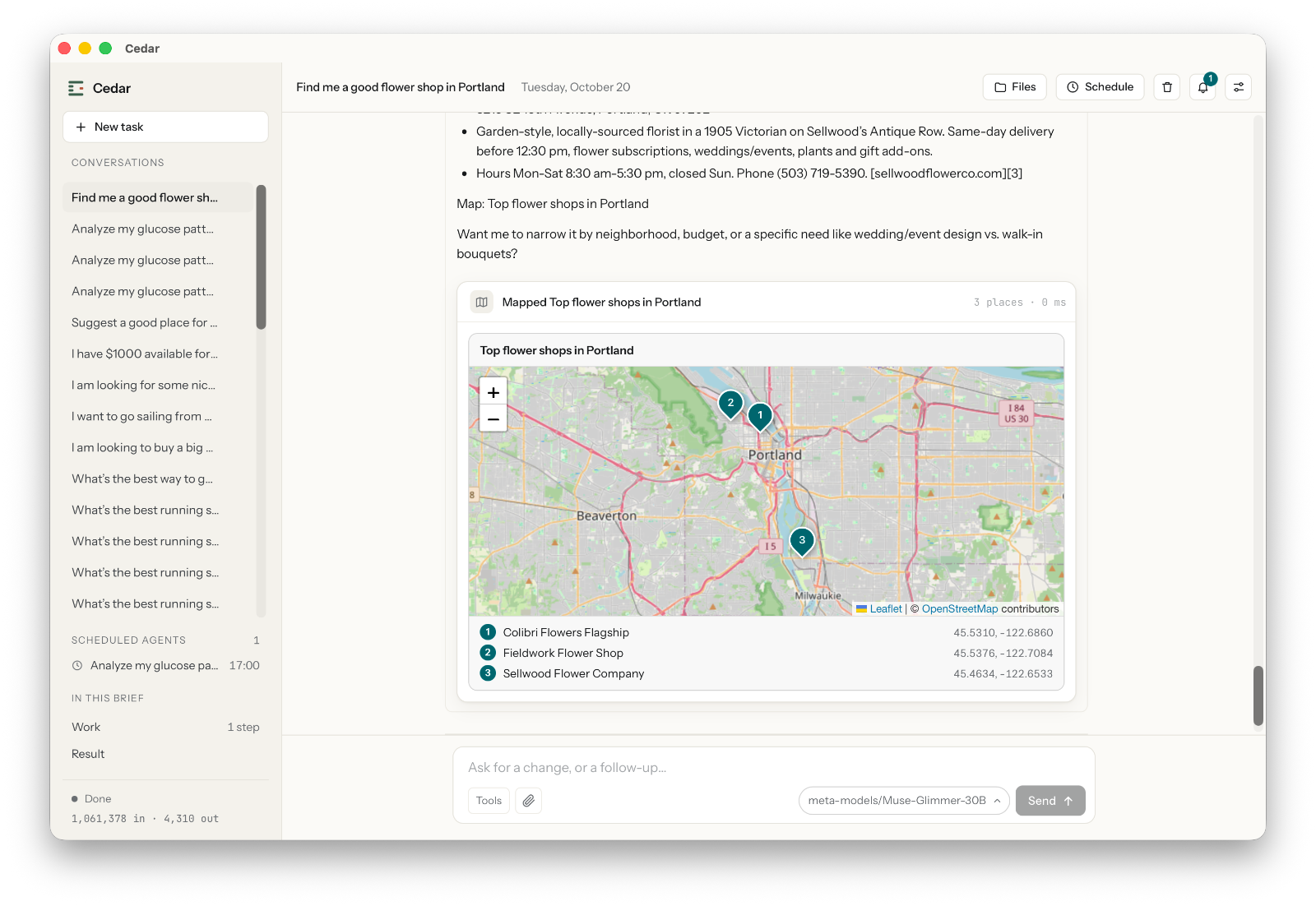Open conversation 'Suggest a good place for ...'
1316x906 pixels.
(158, 322)
